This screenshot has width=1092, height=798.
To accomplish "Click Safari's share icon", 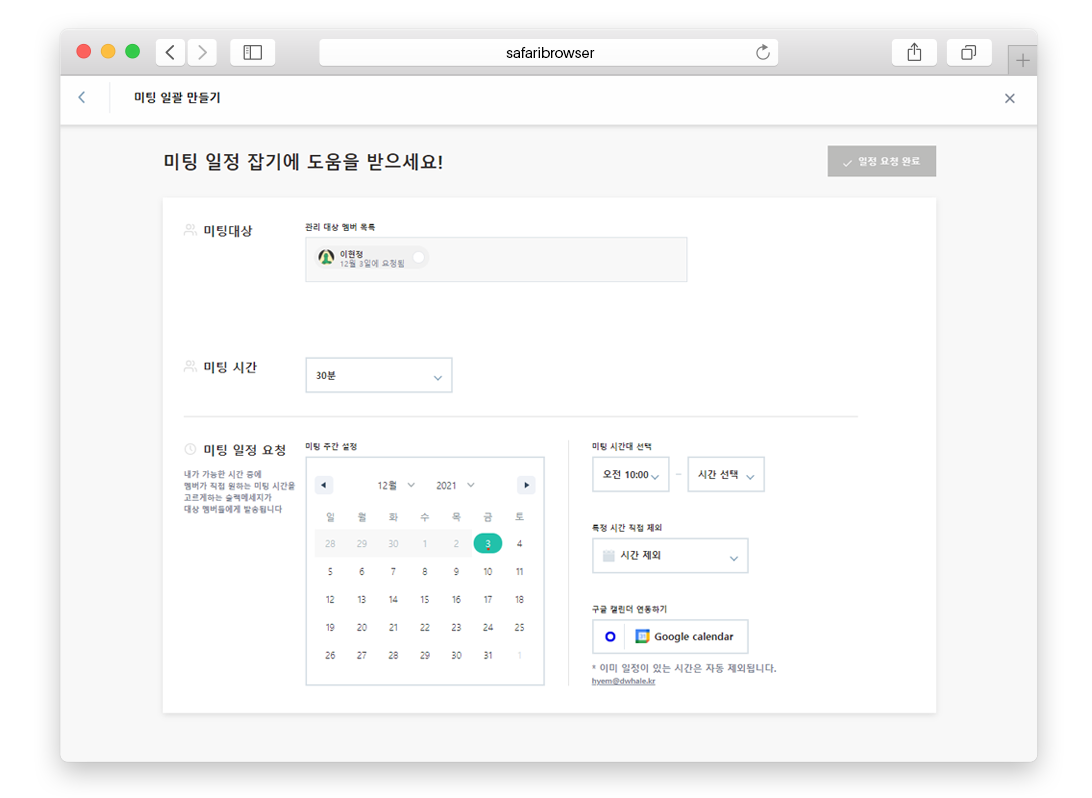I will (913, 51).
